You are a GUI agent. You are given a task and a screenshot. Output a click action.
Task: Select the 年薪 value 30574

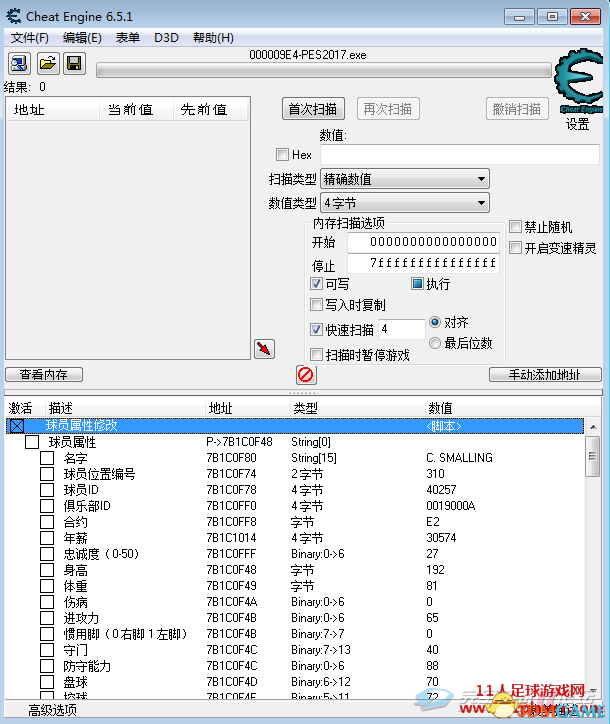441,537
